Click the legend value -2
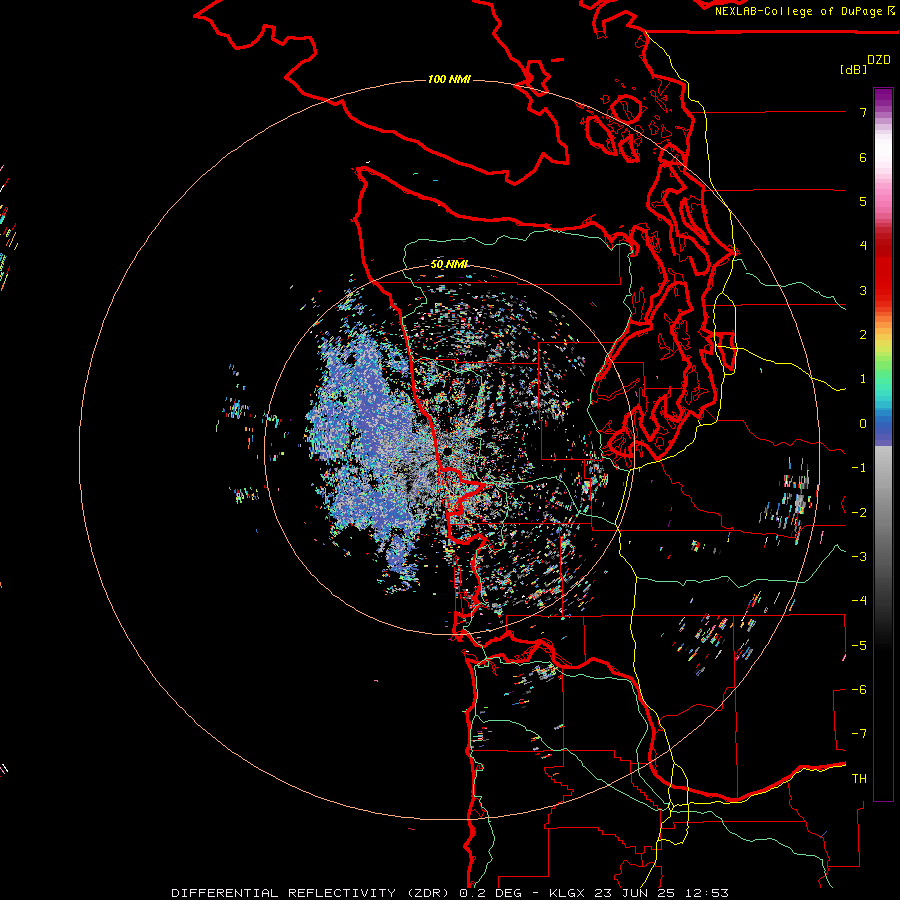The image size is (900, 900). [859, 513]
